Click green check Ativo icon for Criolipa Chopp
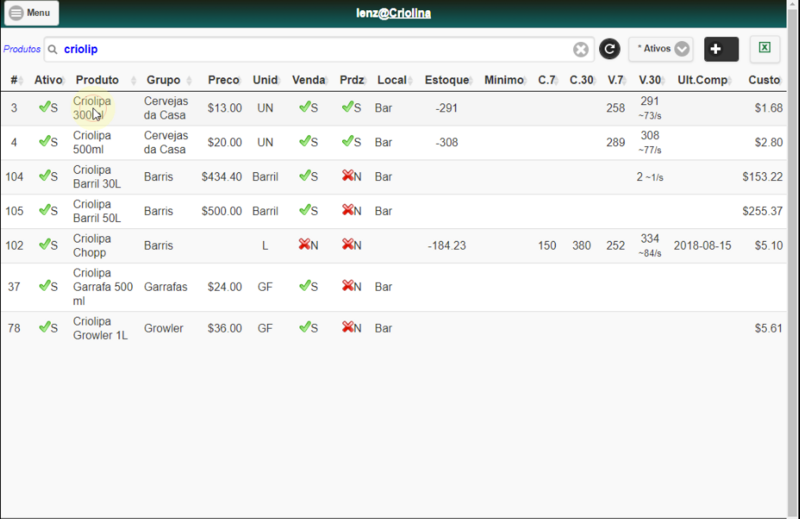800x519 pixels. click(44, 244)
